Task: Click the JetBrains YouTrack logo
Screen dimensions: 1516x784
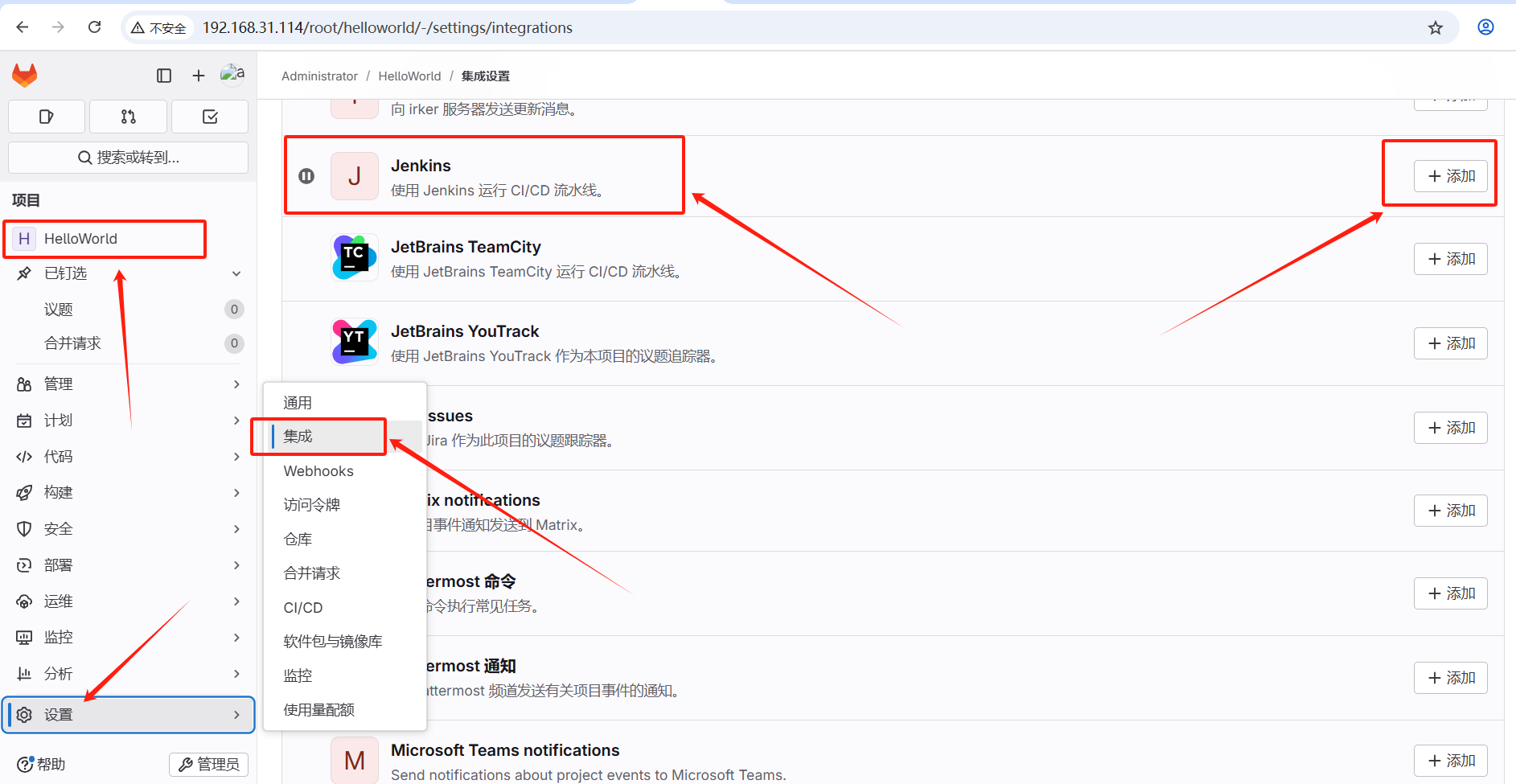Action: tap(355, 342)
